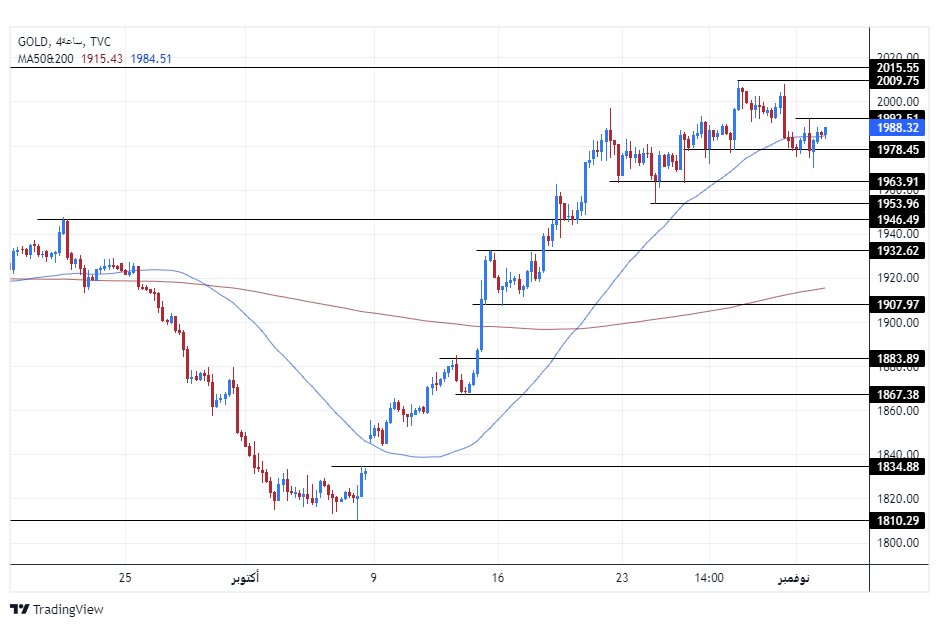Select the 1946.49 price level label

897,220
